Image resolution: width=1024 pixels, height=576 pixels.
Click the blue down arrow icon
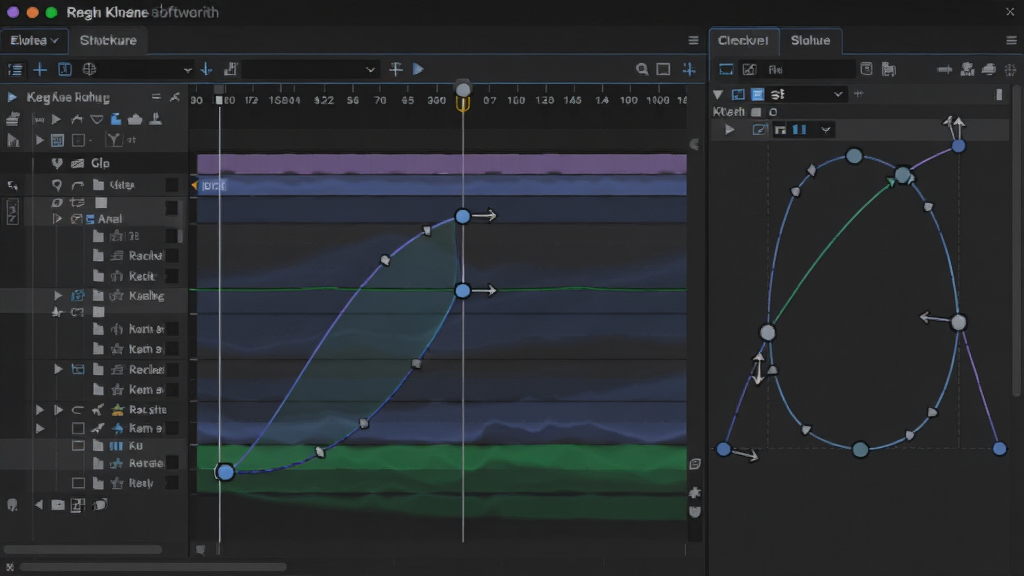pos(206,69)
